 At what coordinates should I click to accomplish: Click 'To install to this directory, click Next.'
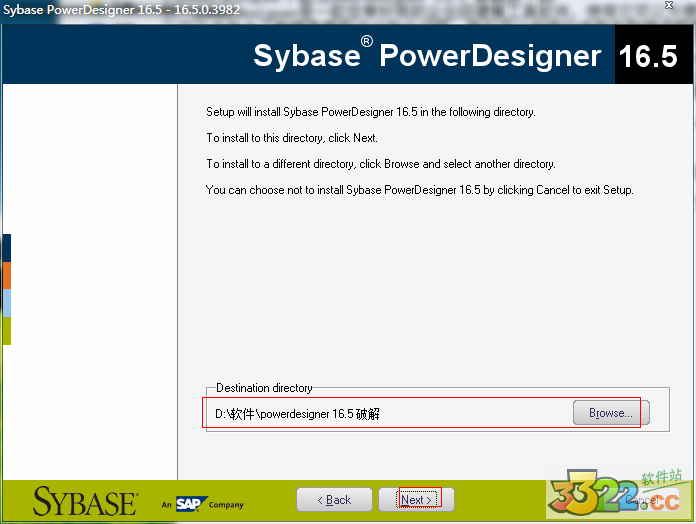[x=292, y=138]
